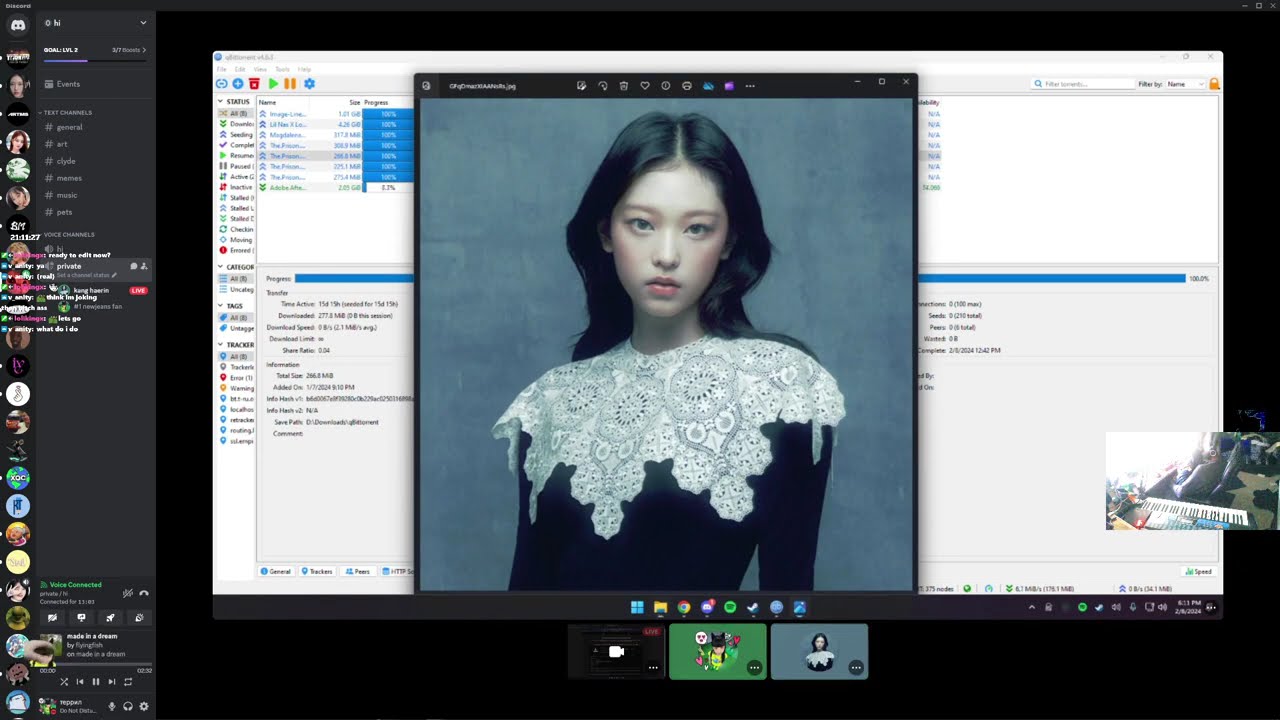Viewport: 1280px width, 720px height.
Task: Open the Trackers tab in qBittorrent
Action: [317, 572]
